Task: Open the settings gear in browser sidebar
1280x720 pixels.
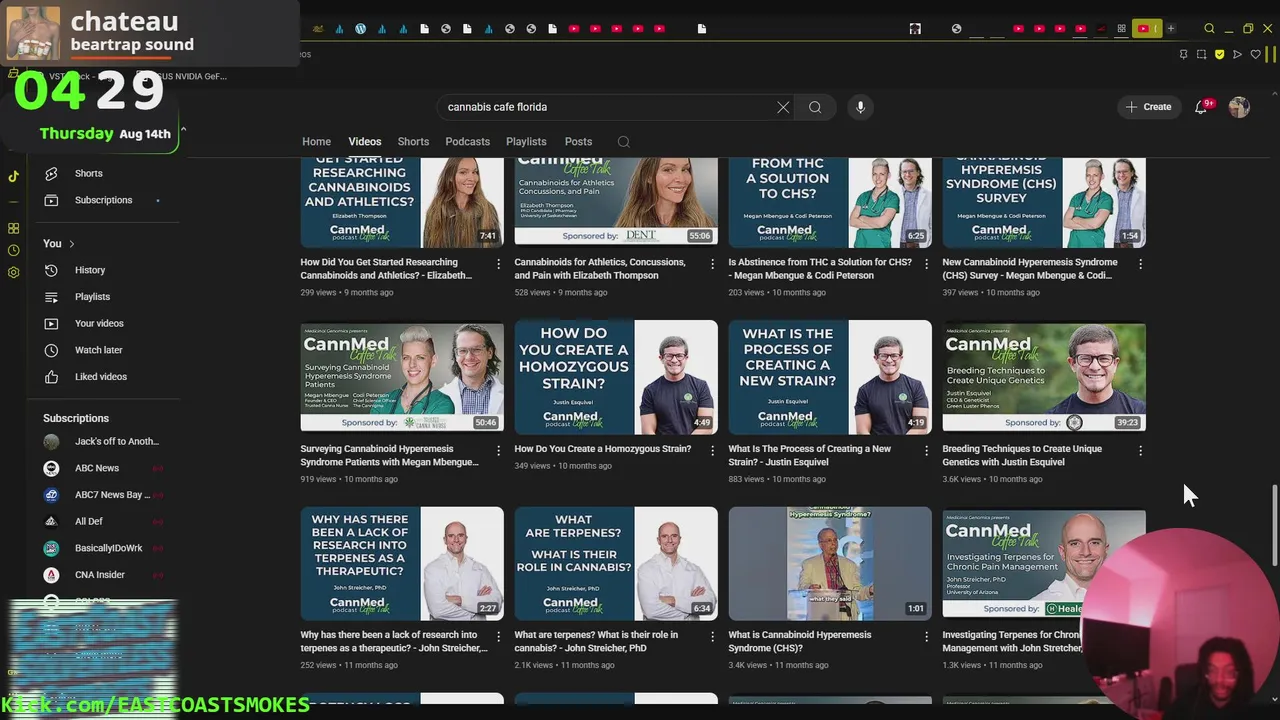Action: click(13, 272)
